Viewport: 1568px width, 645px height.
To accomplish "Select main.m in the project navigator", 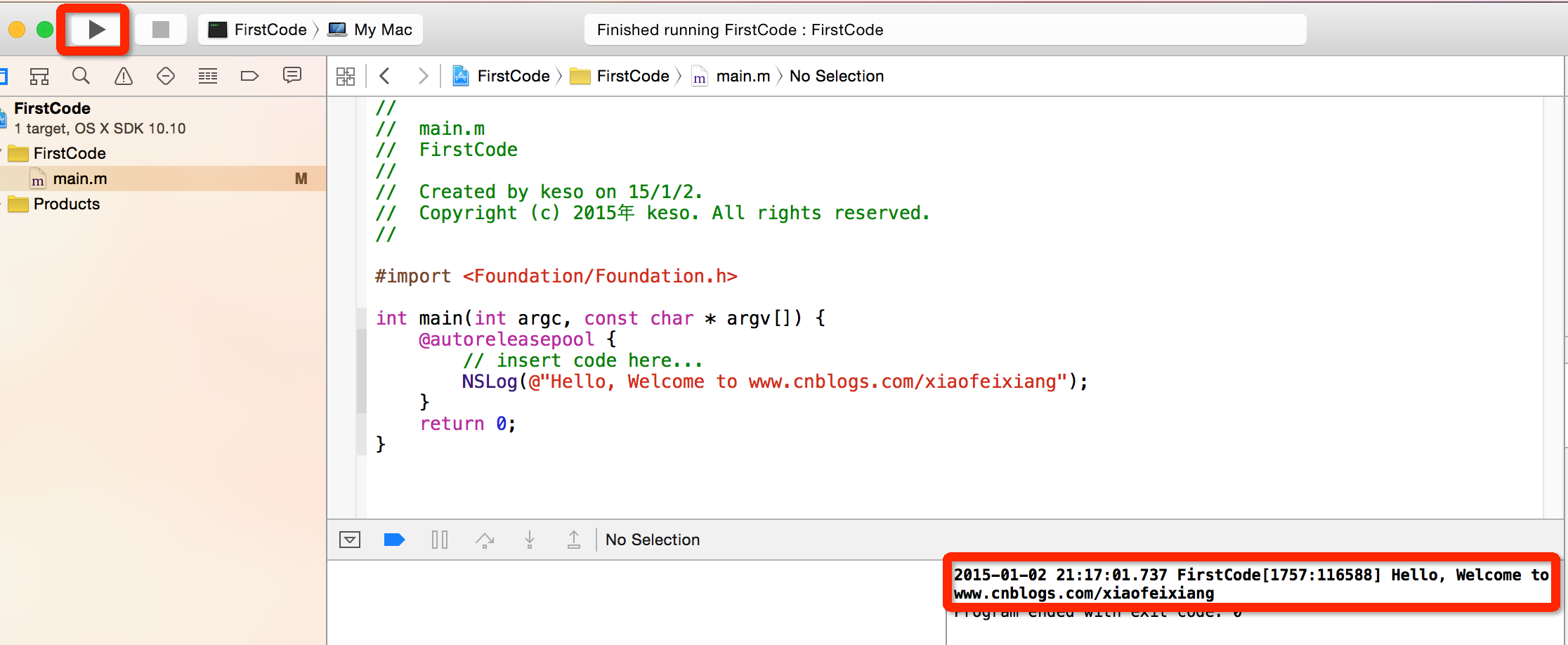I will [80, 179].
